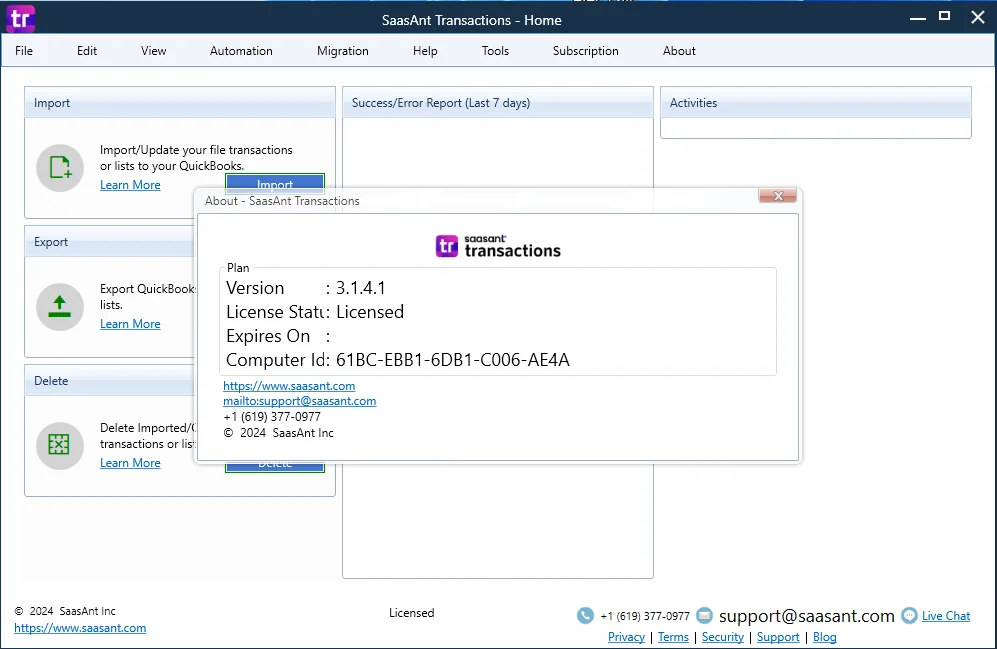
Task: Click the saasant transactions logo in About dialog
Action: pyautogui.click(x=498, y=246)
